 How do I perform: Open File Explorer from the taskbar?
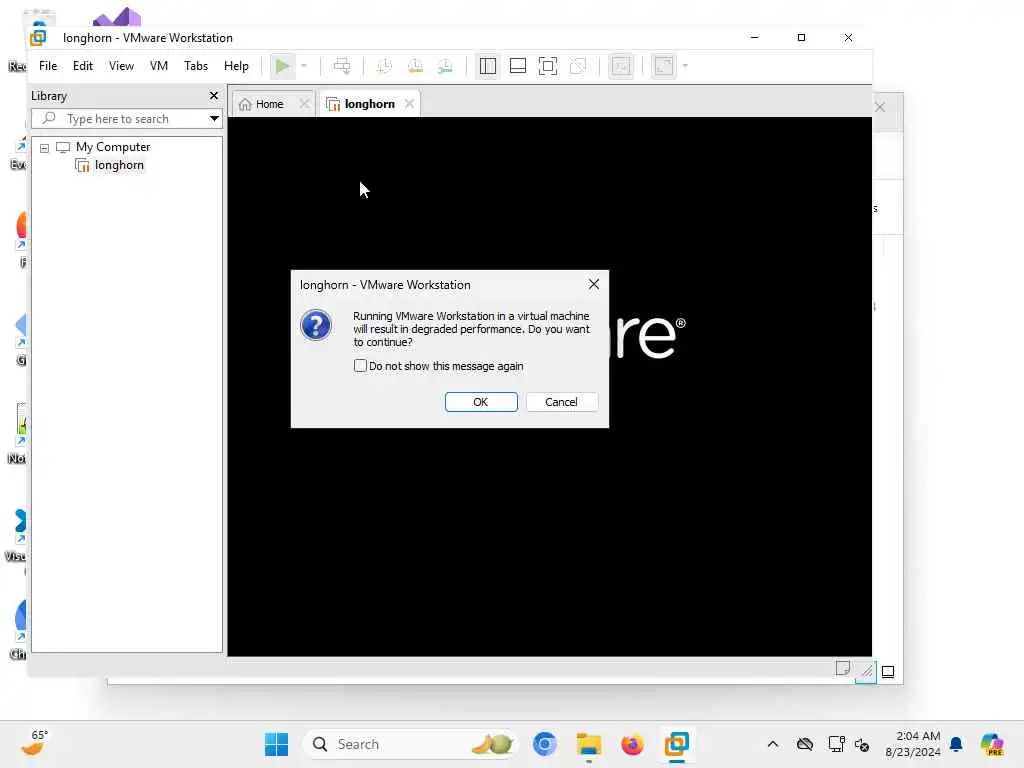[588, 744]
